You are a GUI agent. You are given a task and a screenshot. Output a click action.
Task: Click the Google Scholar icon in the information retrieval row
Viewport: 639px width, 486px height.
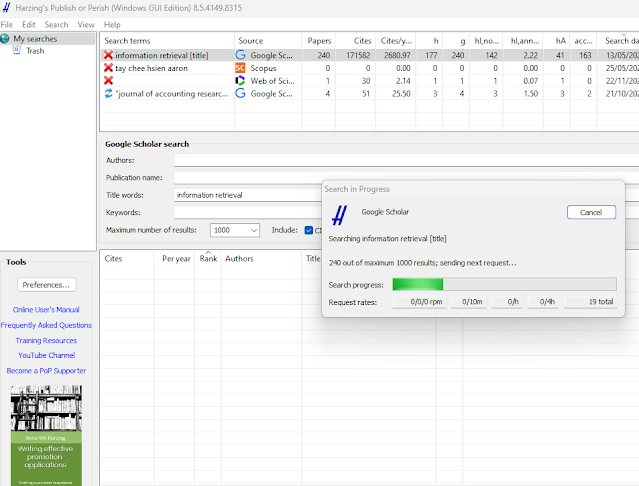point(240,55)
